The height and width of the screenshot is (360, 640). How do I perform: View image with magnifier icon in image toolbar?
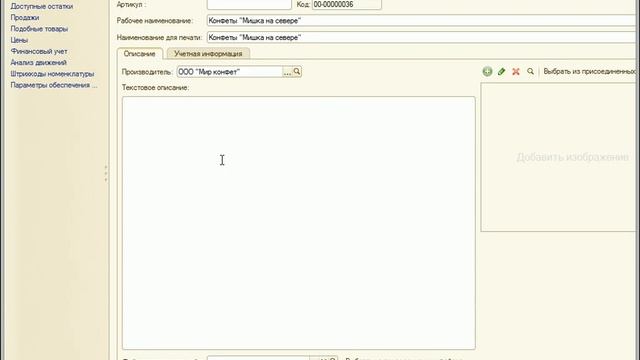pyautogui.click(x=530, y=71)
